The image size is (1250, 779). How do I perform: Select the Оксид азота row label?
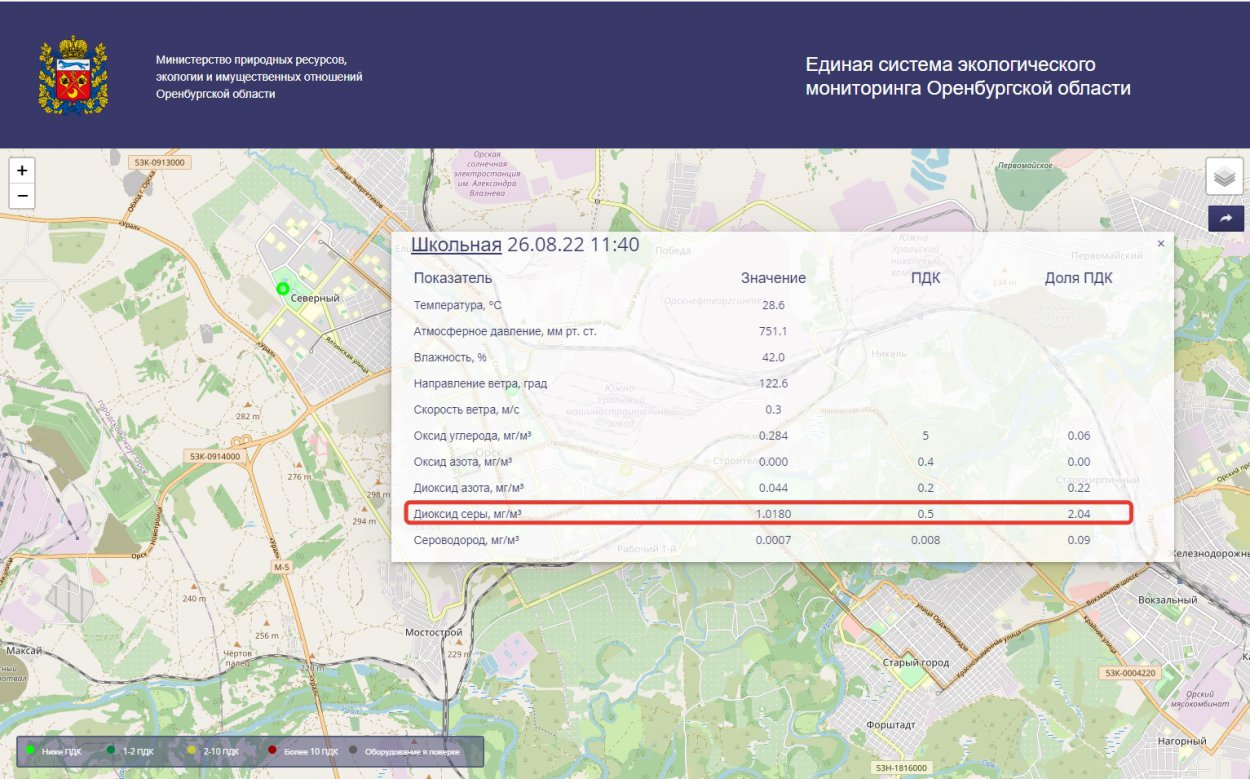coord(463,462)
